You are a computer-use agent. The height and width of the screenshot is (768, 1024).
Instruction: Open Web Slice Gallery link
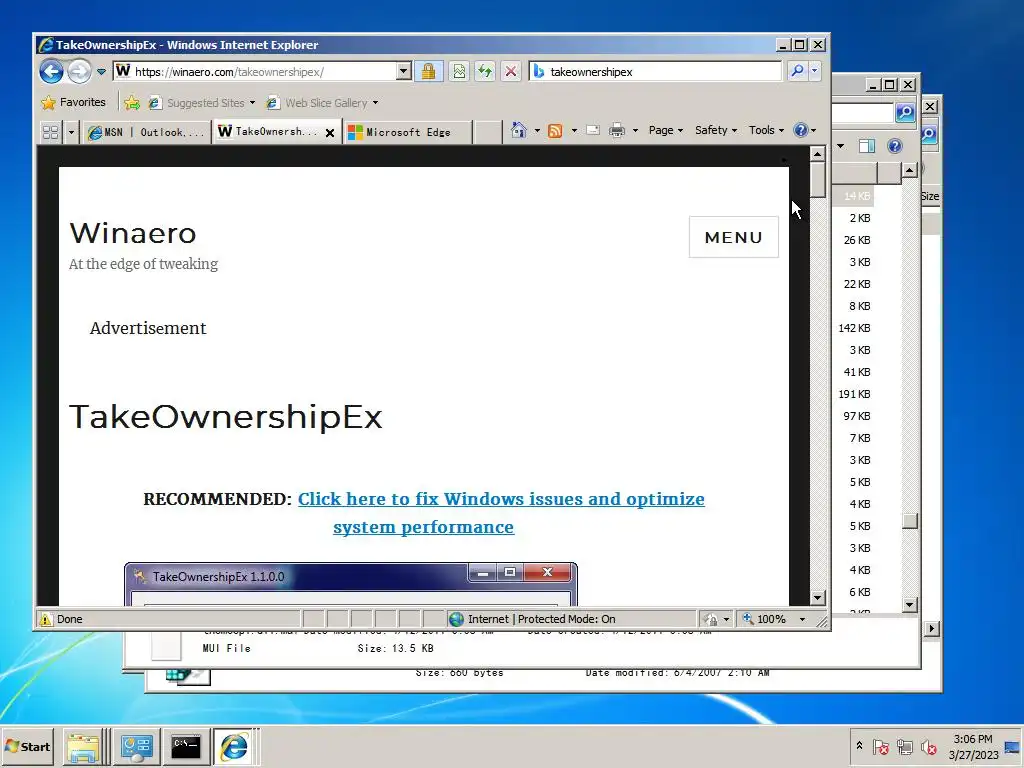(x=322, y=103)
